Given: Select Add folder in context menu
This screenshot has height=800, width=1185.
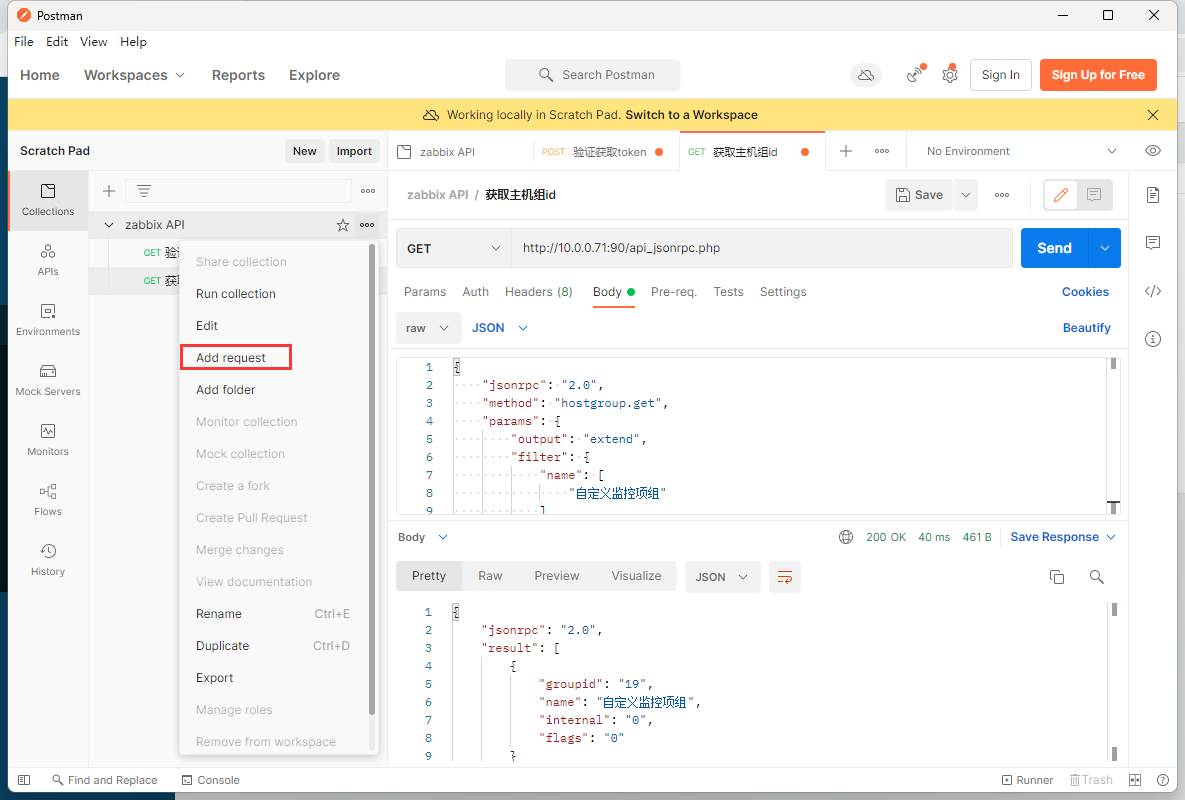Looking at the screenshot, I should coord(225,390).
